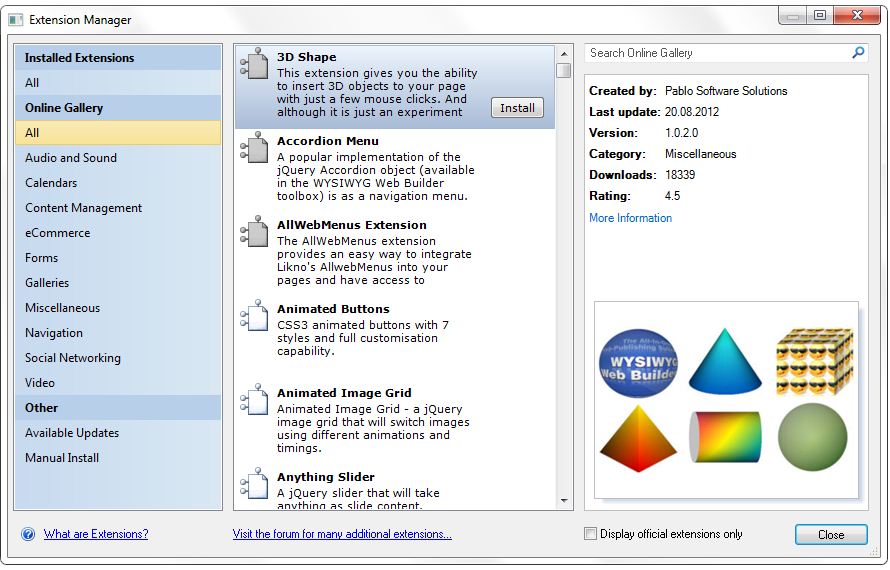Viewport: 890px width, 570px height.
Task: Click the last update date 20.08.2012
Action: (692, 112)
